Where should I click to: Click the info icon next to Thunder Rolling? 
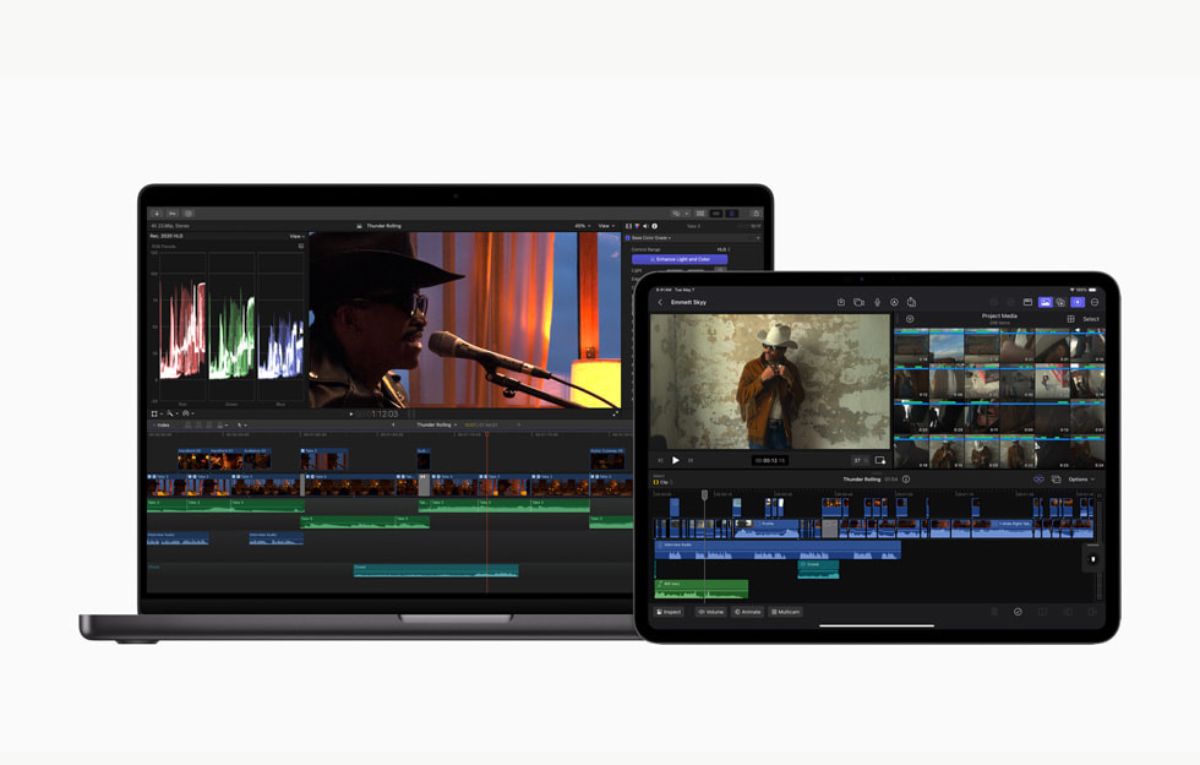[906, 480]
